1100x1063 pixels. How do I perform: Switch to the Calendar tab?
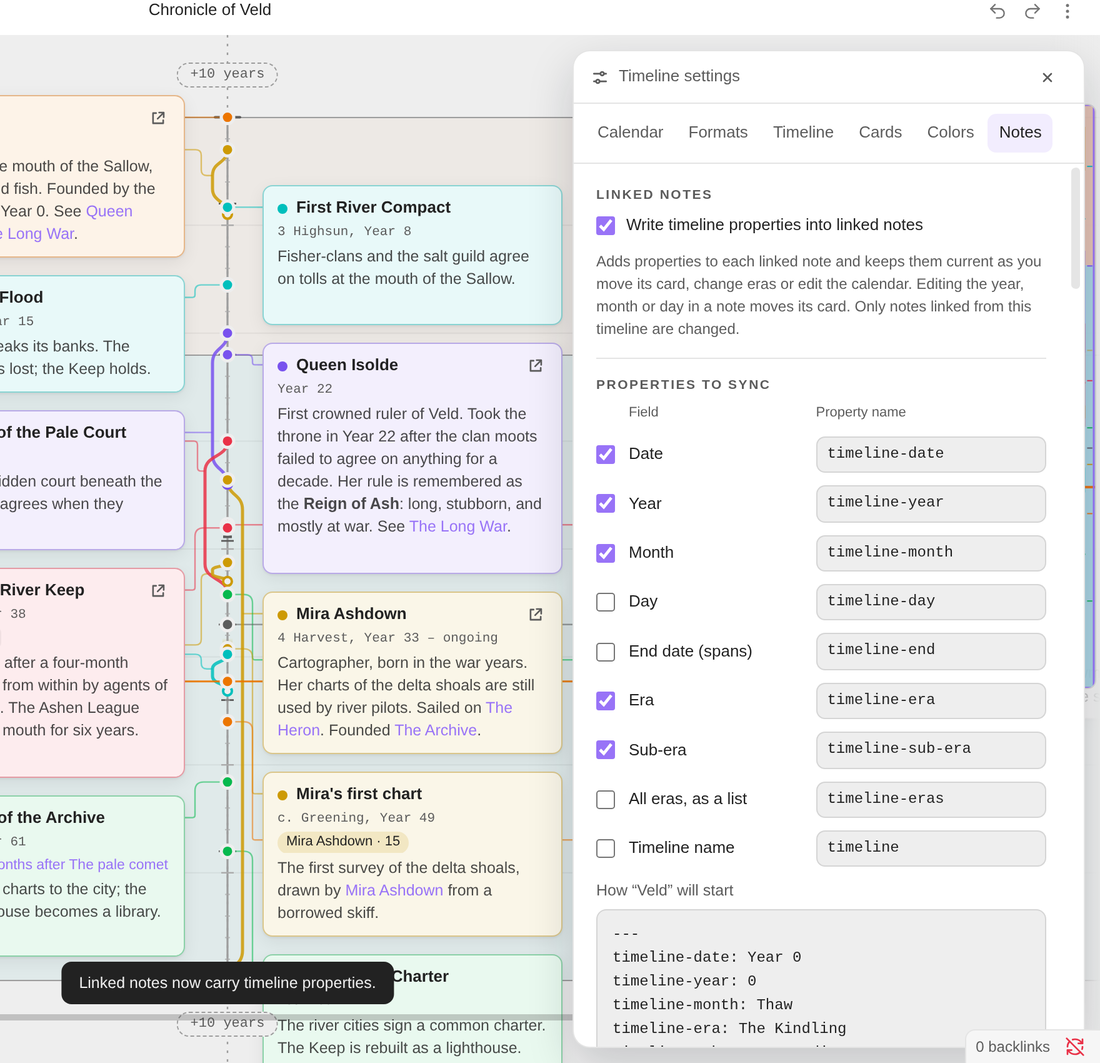630,133
